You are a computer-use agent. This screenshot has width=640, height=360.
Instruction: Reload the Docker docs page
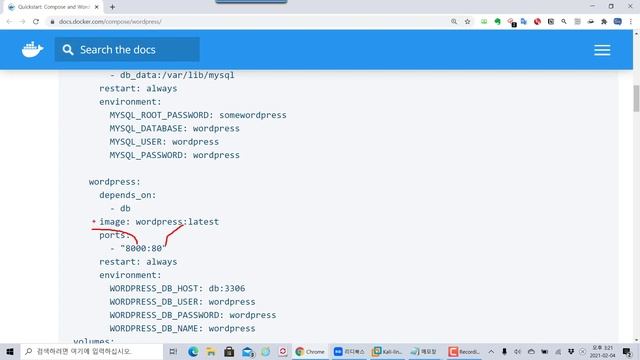coord(36,21)
